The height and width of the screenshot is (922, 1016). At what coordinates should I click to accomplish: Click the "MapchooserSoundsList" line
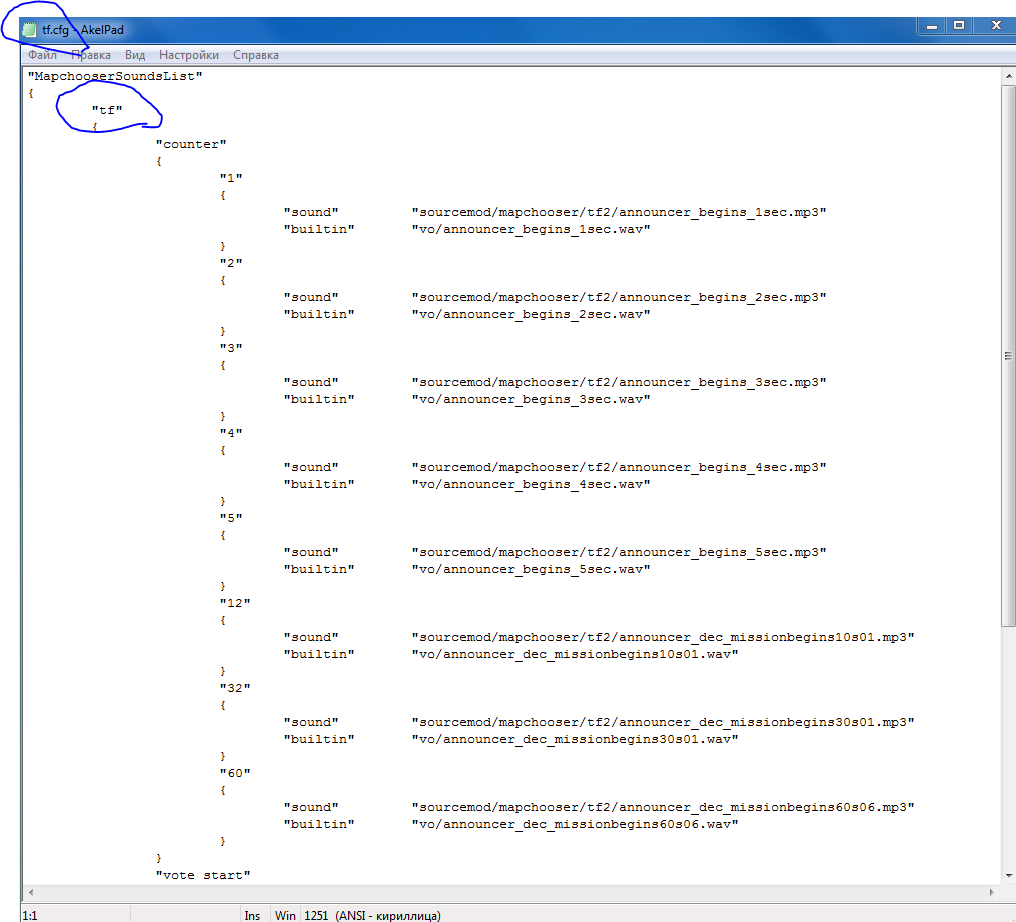point(115,76)
